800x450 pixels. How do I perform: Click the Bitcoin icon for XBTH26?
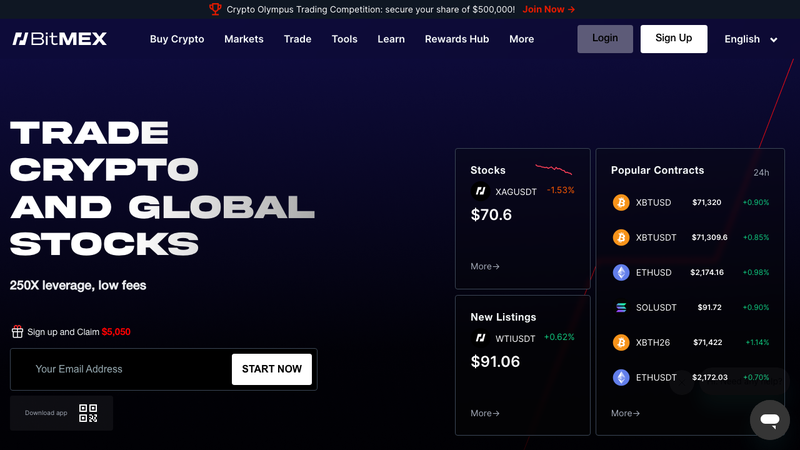tap(621, 342)
